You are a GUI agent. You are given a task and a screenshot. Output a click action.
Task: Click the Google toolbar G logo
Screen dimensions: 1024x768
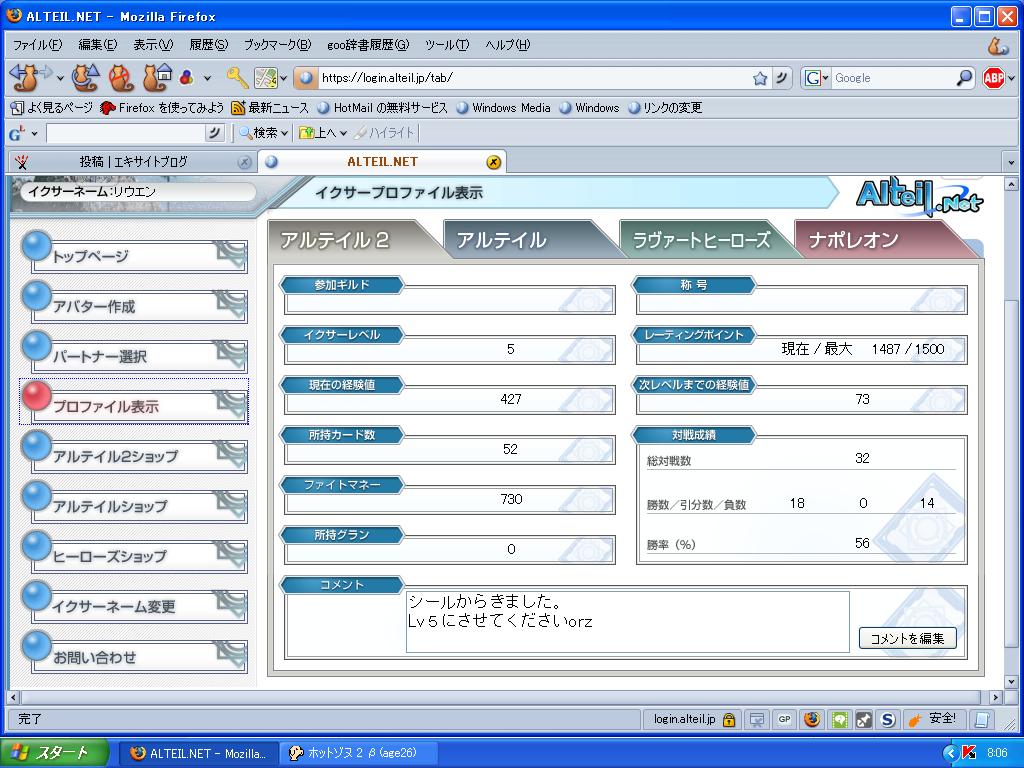[x=16, y=134]
